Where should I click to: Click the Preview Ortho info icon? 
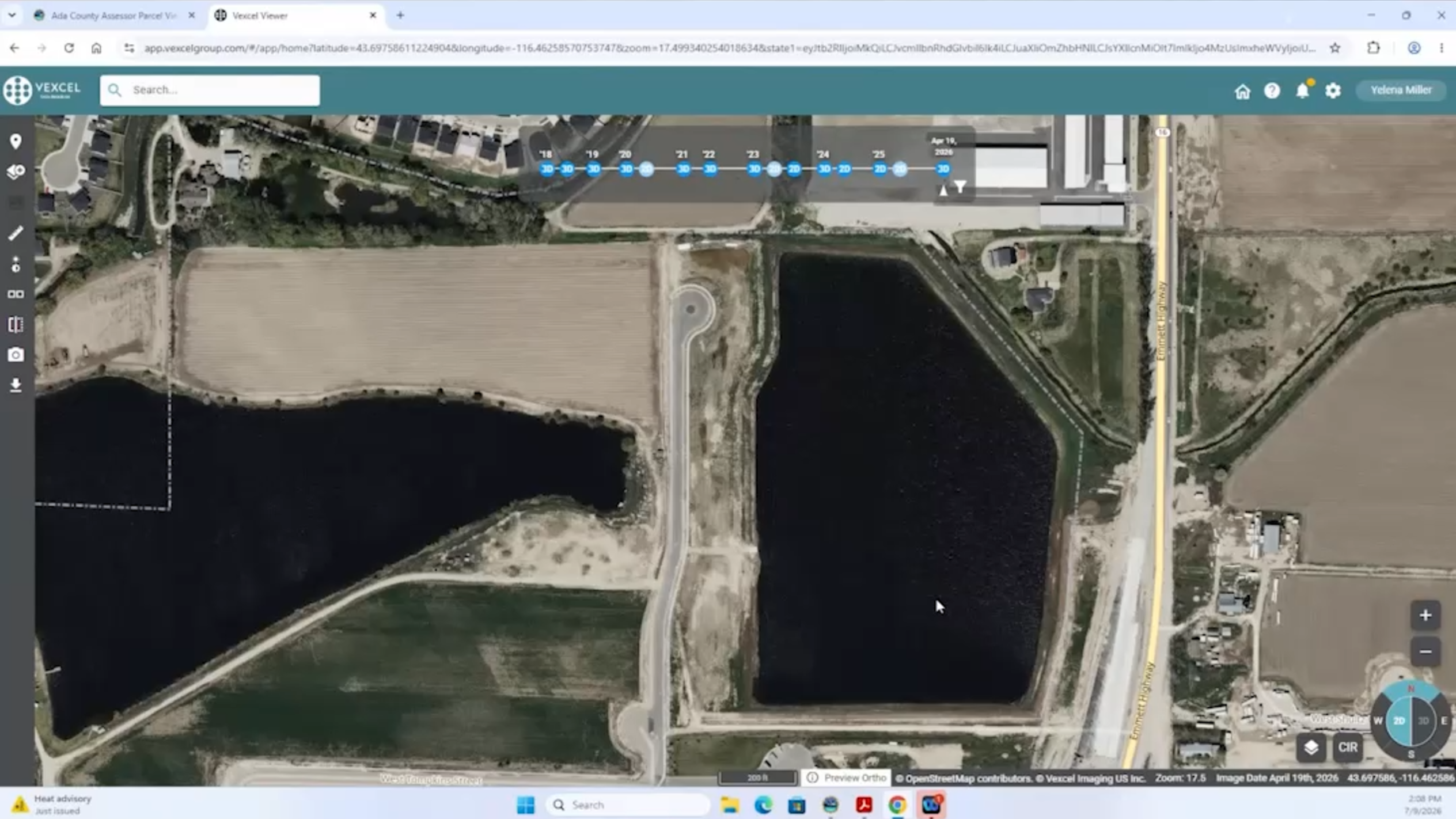pyautogui.click(x=812, y=778)
